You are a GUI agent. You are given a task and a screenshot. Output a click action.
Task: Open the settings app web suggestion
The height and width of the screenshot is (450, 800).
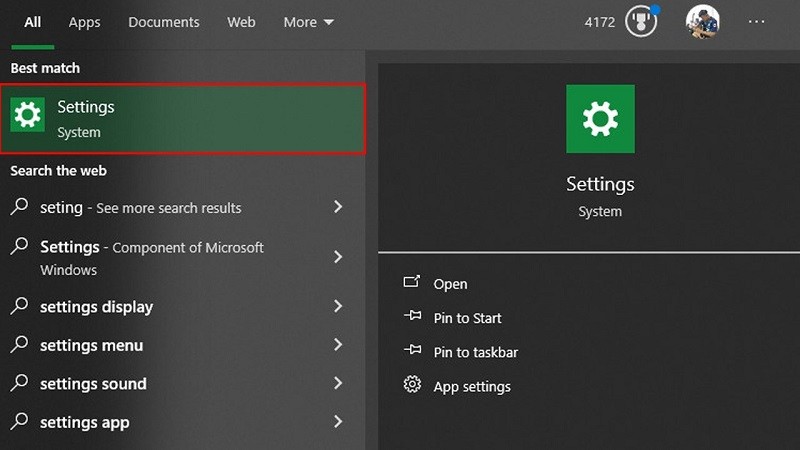click(85, 422)
